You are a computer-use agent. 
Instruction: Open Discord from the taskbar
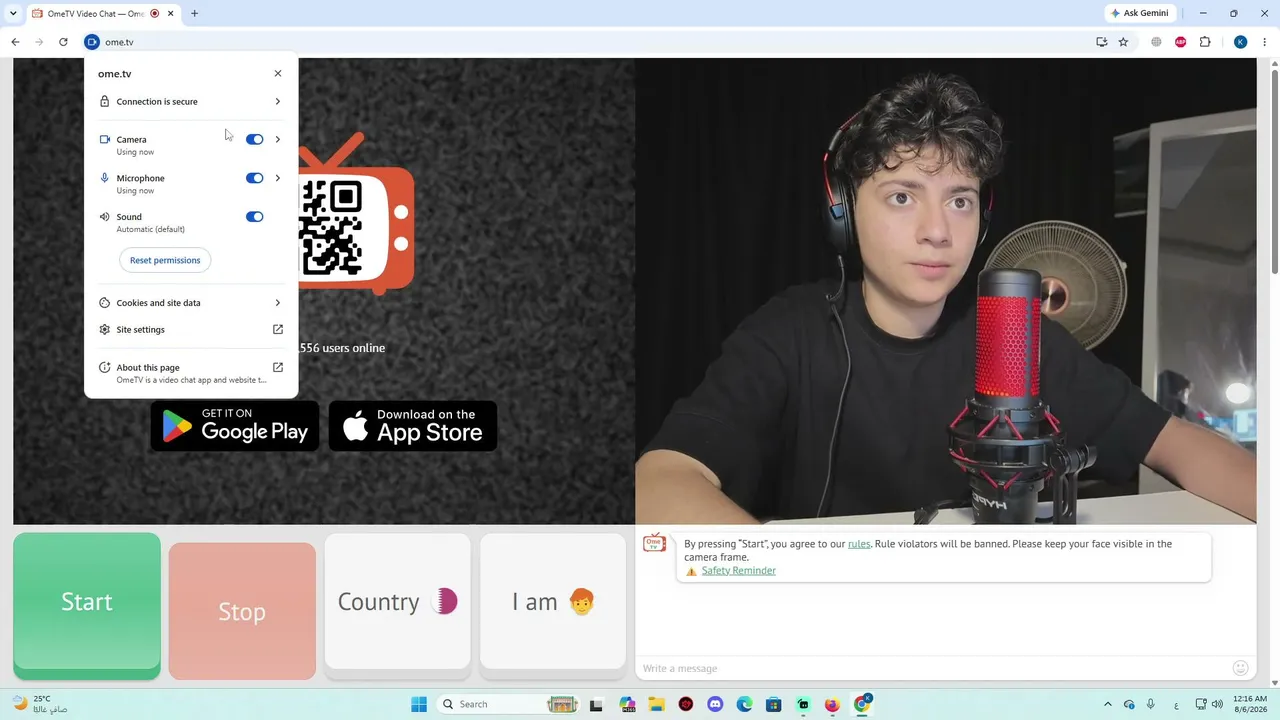[x=715, y=704]
